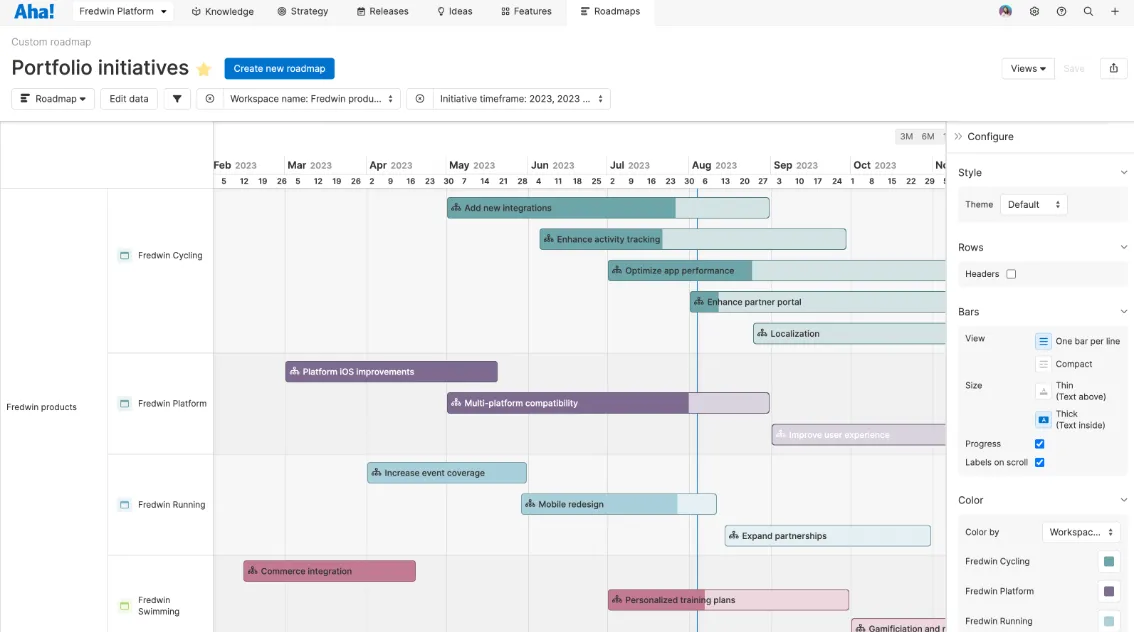
Task: Collapse the Rows section
Action: pyautogui.click(x=1123, y=247)
